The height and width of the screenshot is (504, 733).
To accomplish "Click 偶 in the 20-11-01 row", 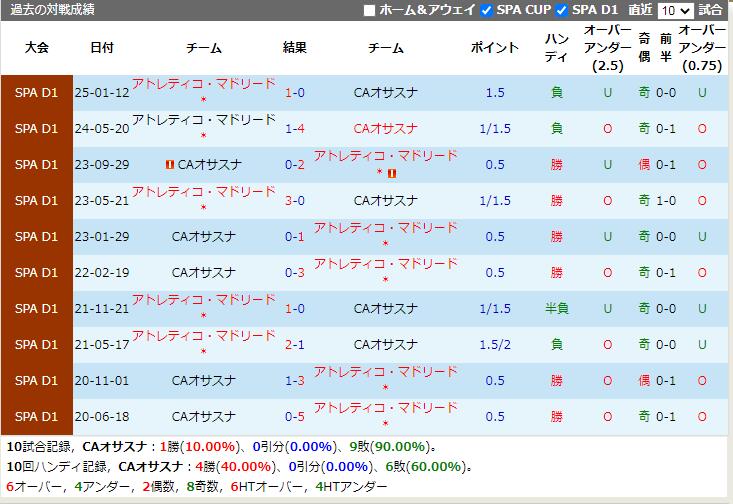I will pyautogui.click(x=644, y=381).
